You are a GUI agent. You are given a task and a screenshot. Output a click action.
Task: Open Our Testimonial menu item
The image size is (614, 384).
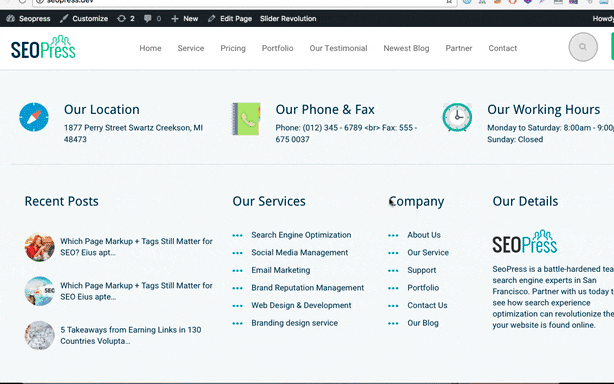click(338, 48)
